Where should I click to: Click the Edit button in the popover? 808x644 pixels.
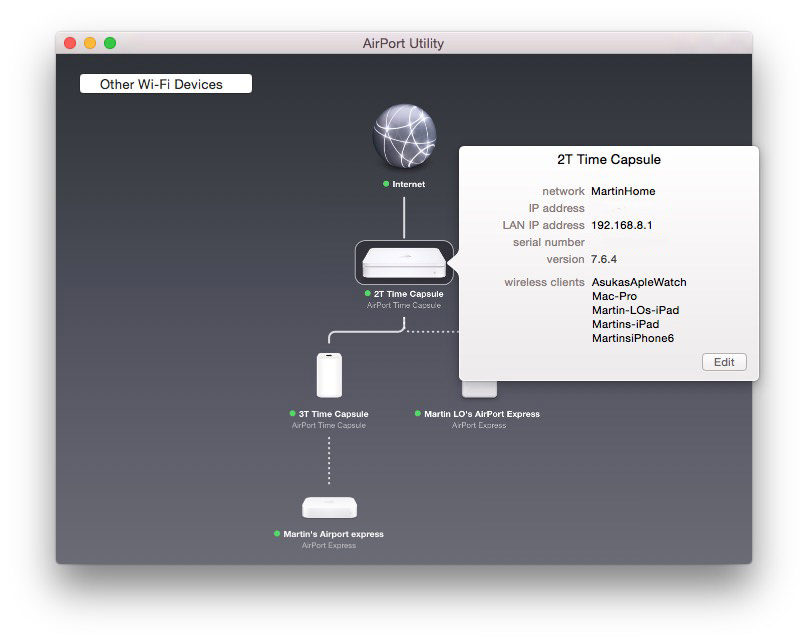(724, 362)
